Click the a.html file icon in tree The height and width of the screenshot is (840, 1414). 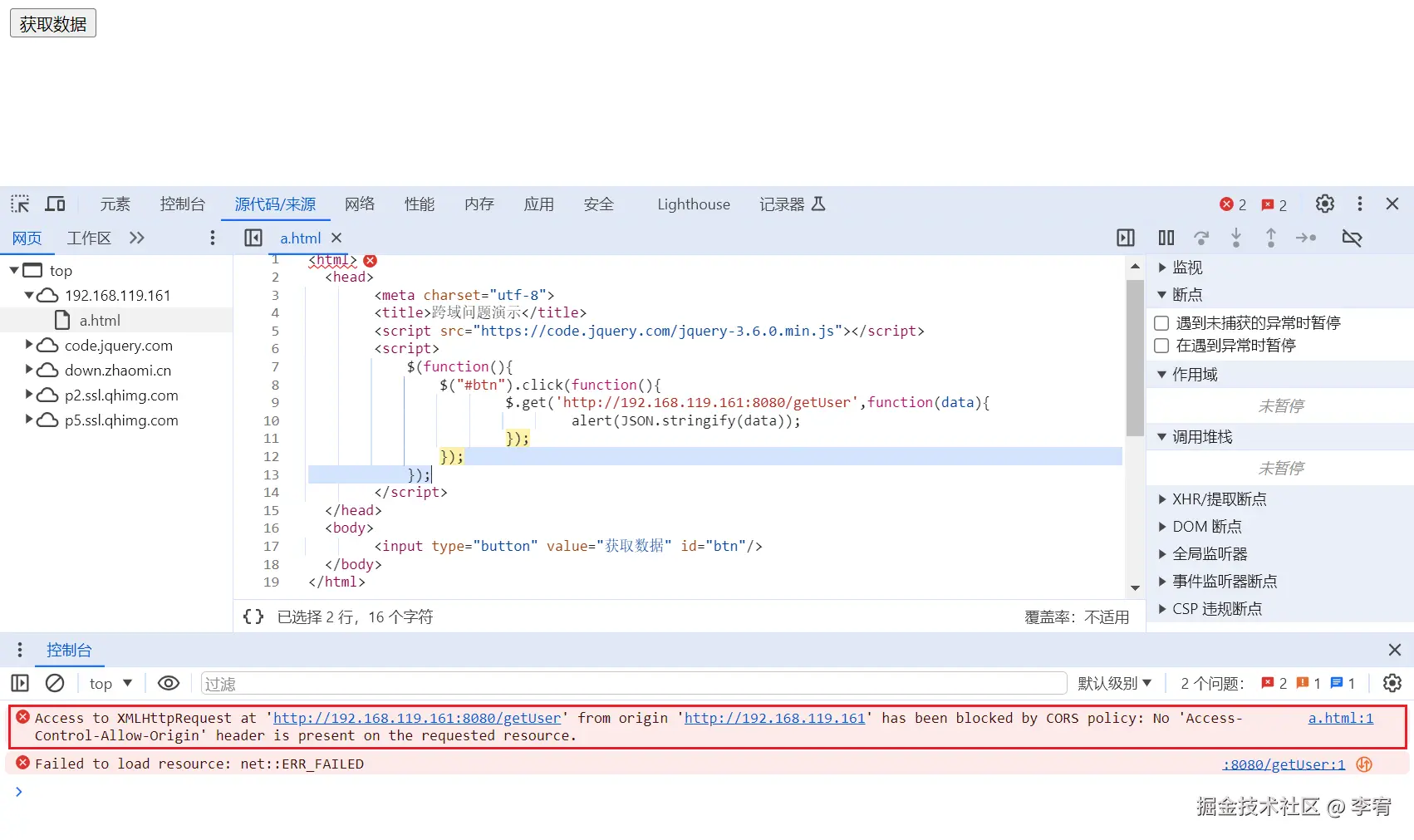click(62, 320)
